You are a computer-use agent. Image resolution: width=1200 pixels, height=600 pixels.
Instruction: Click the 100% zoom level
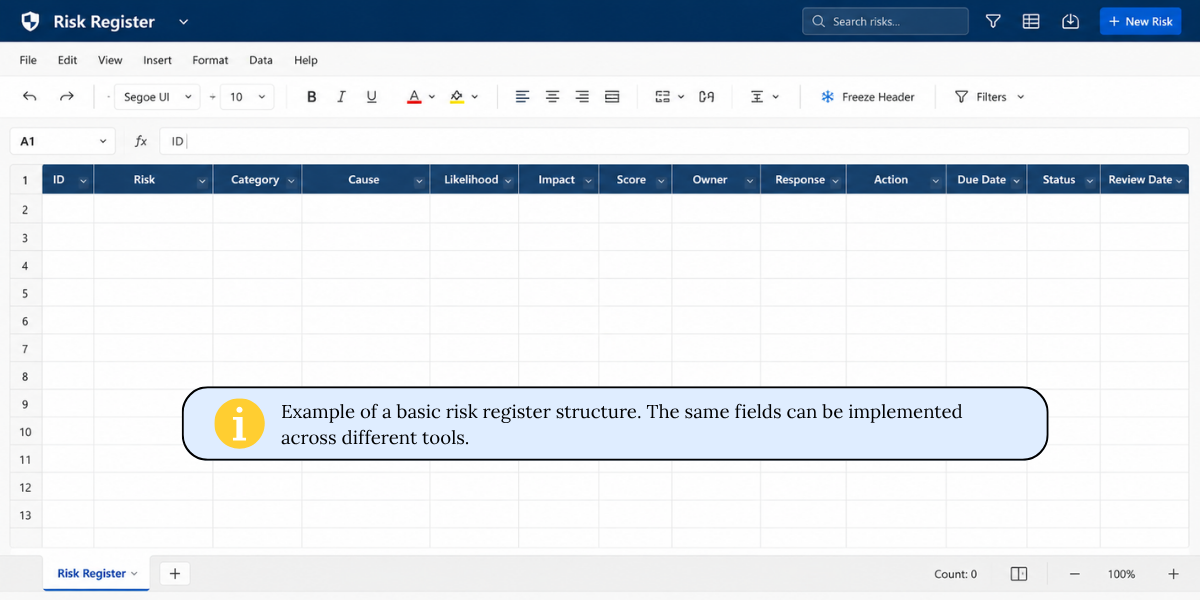[x=1121, y=574]
